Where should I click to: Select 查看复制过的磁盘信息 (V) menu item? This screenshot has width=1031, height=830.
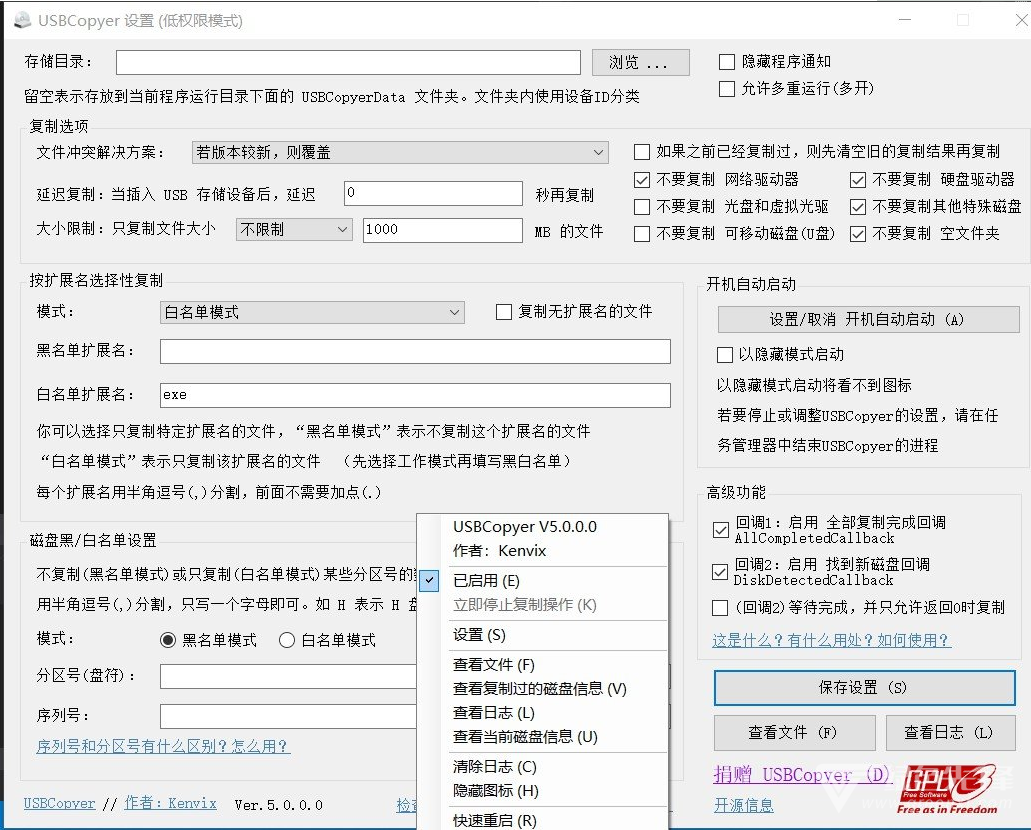coord(543,689)
